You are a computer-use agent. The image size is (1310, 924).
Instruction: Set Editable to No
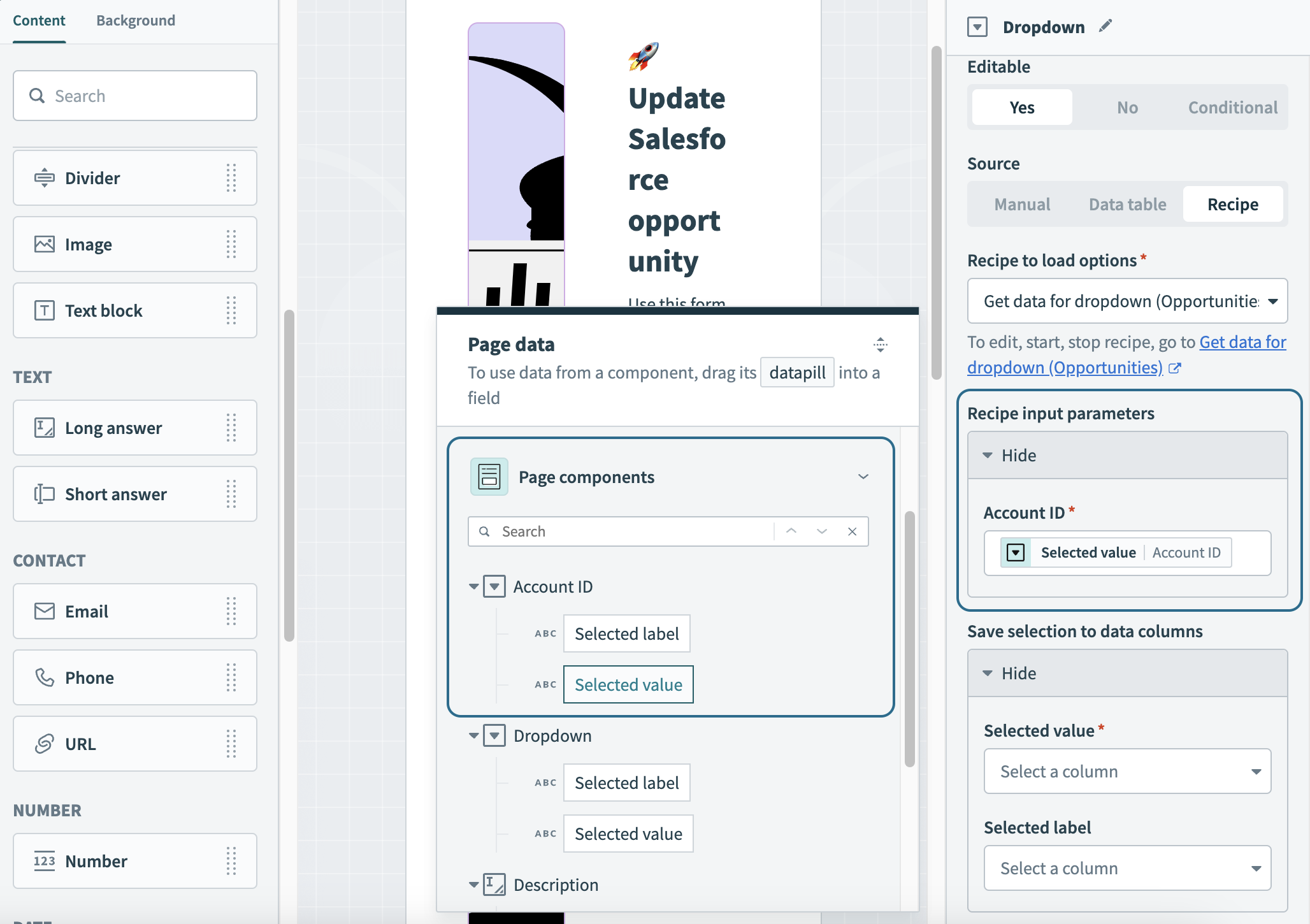1127,107
